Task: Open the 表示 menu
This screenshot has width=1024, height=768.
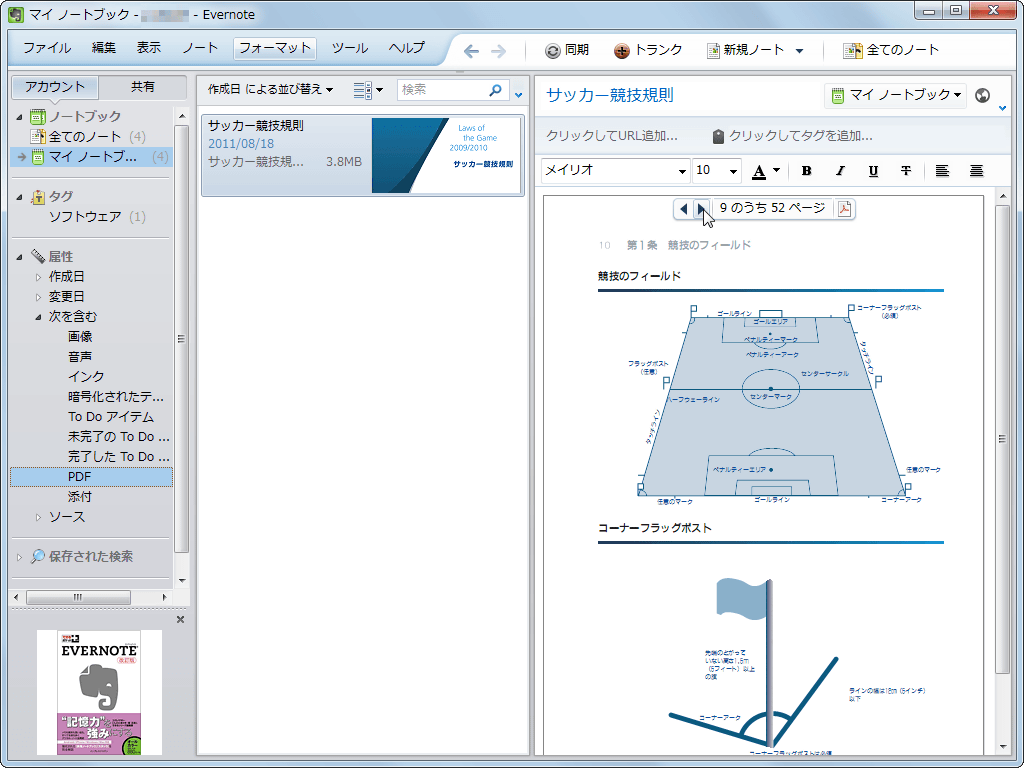Action: click(x=148, y=48)
